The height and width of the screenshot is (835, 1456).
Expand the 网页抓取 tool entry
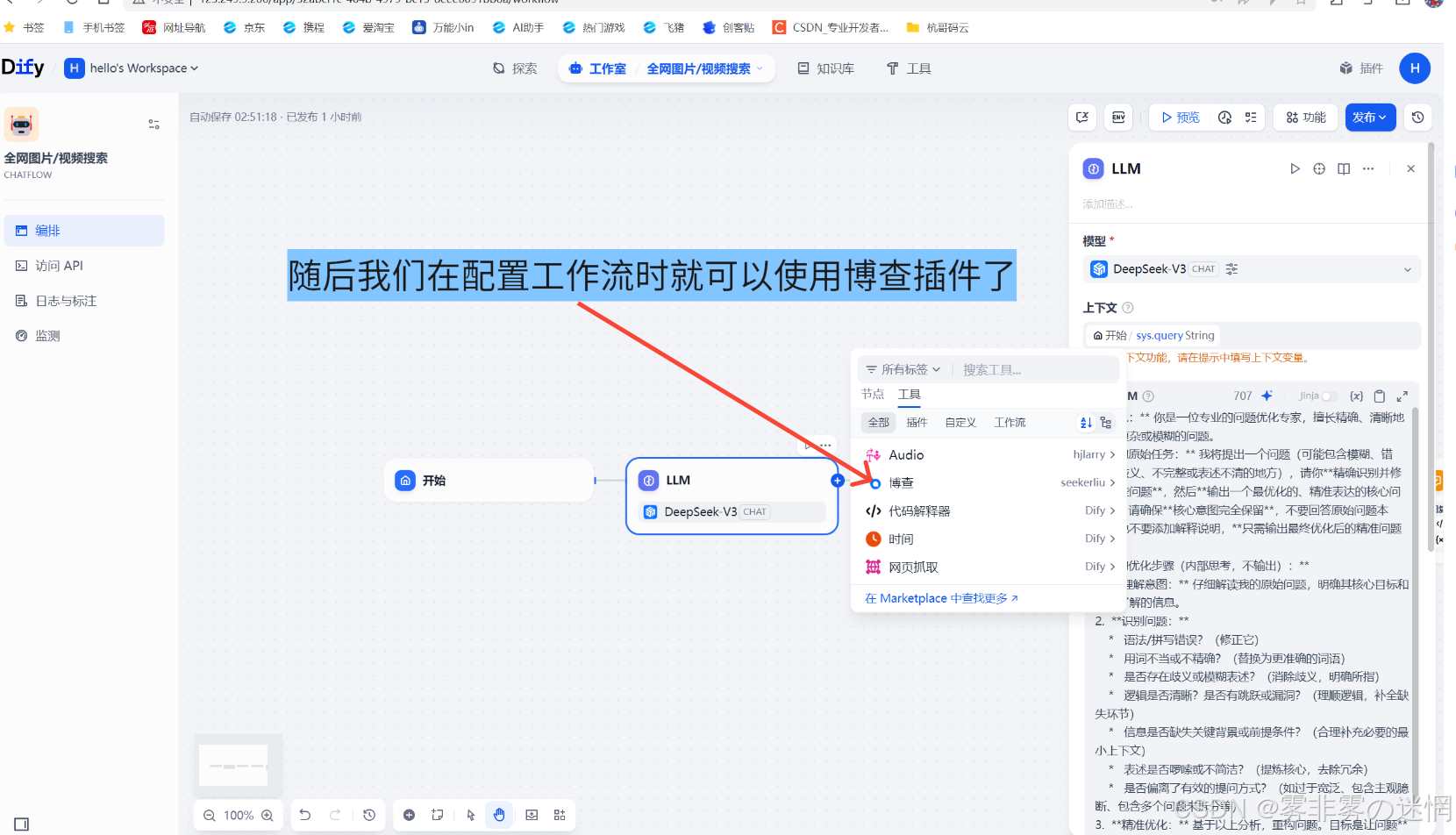point(989,567)
